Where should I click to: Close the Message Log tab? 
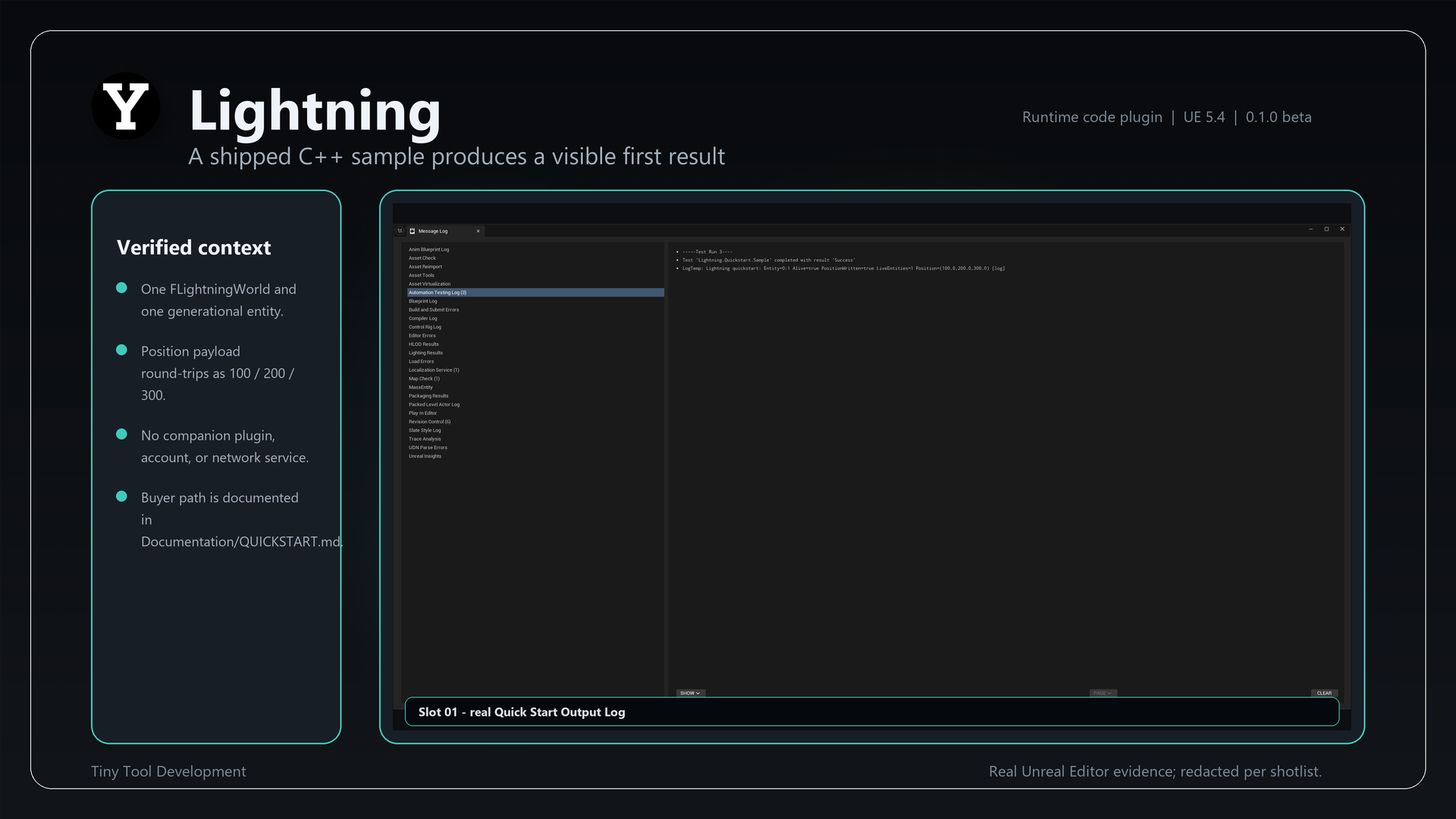pyautogui.click(x=478, y=231)
